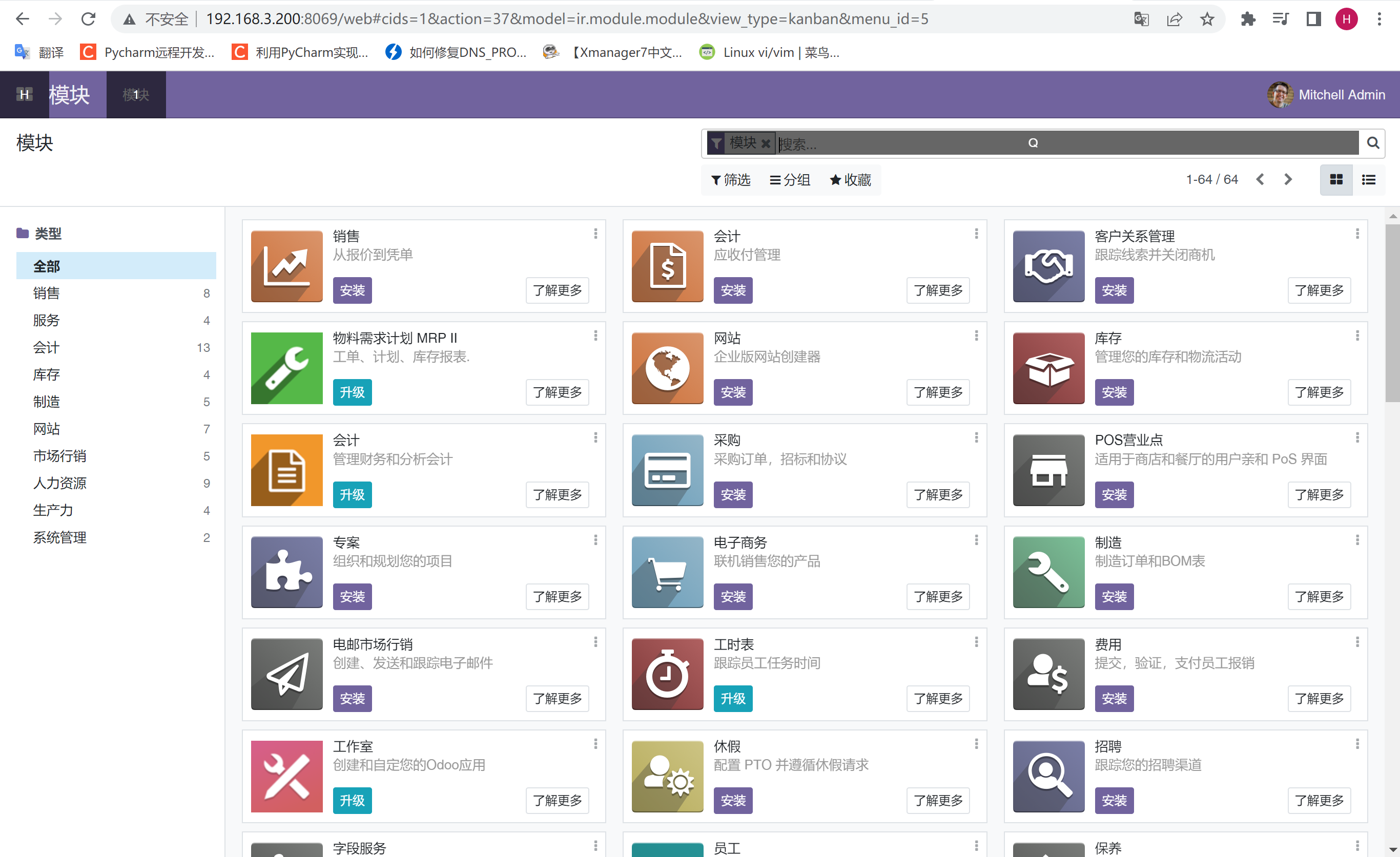
Task: Open the 翻译 bookmark
Action: click(x=39, y=52)
